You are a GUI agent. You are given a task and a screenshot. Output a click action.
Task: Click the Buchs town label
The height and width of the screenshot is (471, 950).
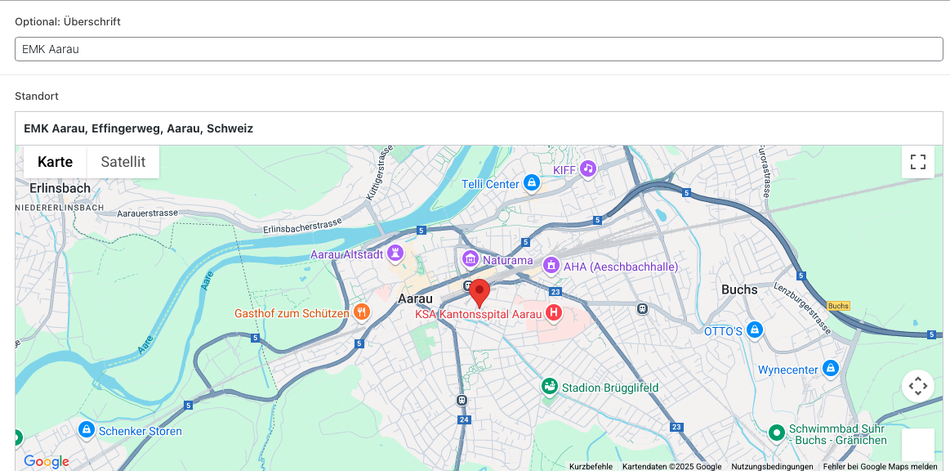coord(739,290)
